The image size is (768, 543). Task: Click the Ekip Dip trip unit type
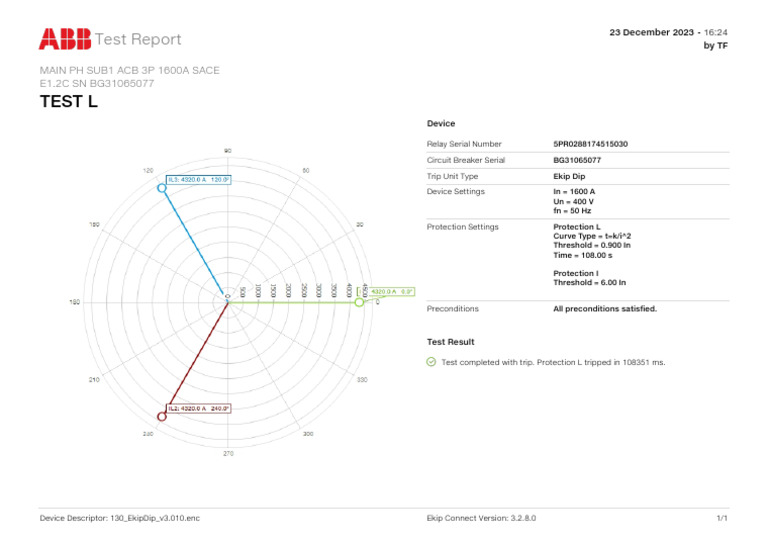click(x=569, y=176)
